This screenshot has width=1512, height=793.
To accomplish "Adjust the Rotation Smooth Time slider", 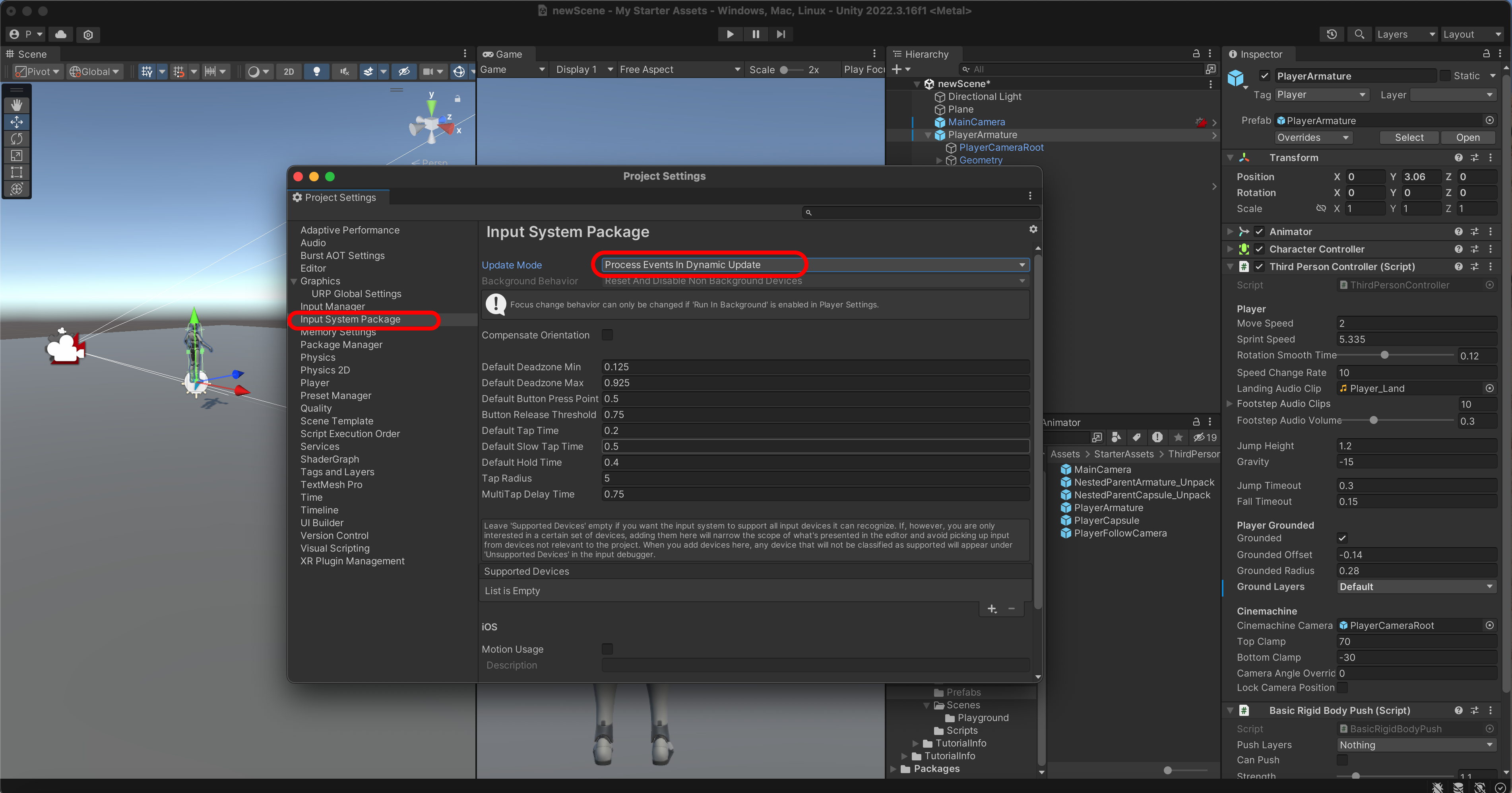I will (x=1384, y=356).
